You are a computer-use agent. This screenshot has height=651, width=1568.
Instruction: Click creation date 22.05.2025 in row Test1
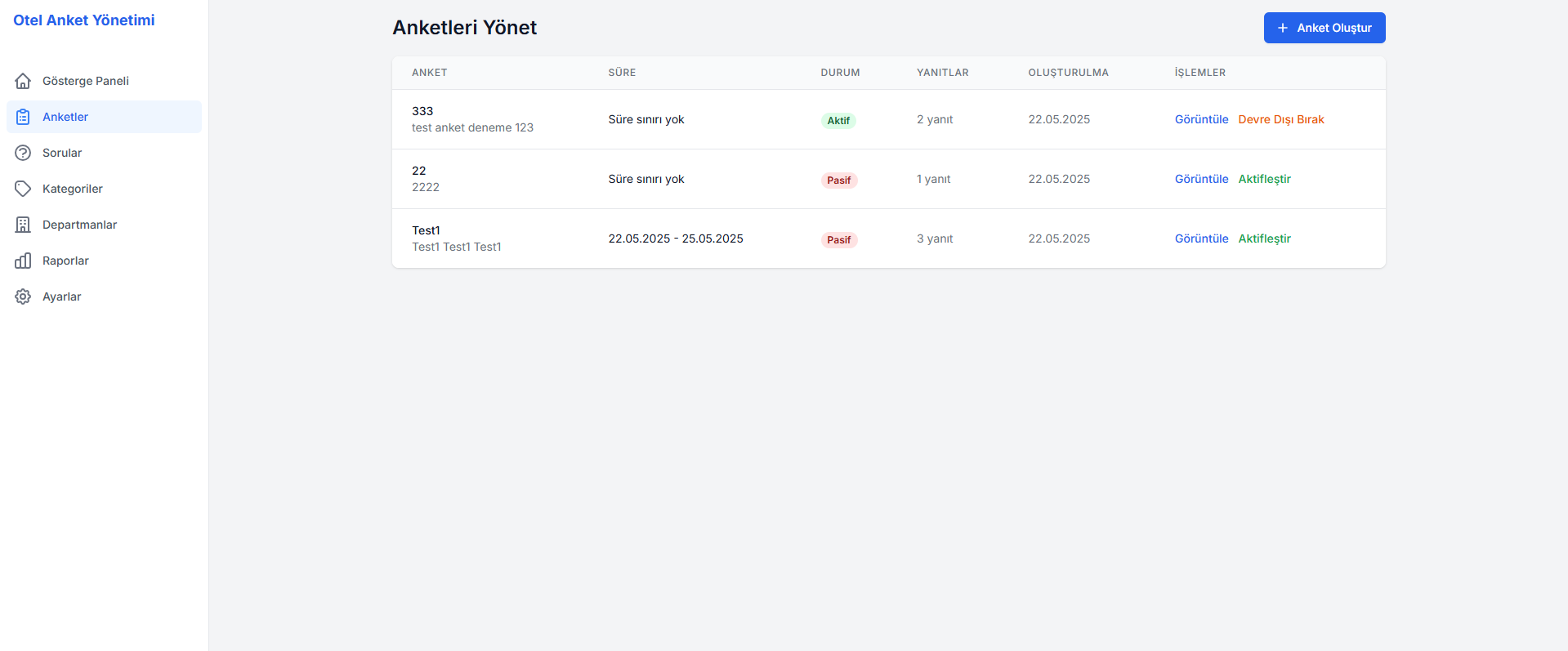(1059, 239)
